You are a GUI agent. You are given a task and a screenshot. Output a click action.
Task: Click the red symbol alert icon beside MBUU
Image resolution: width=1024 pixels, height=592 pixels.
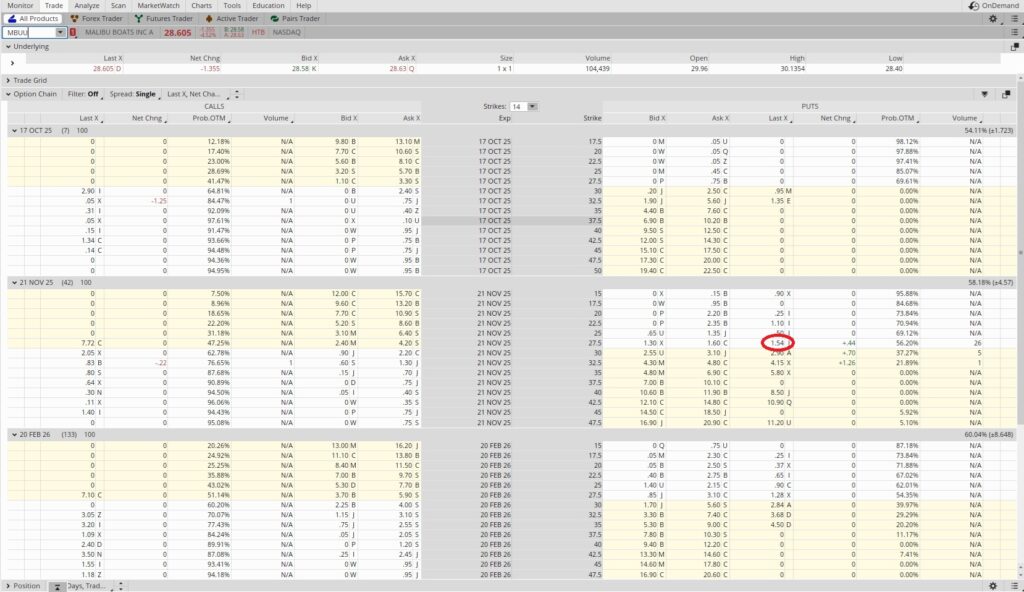coord(73,33)
